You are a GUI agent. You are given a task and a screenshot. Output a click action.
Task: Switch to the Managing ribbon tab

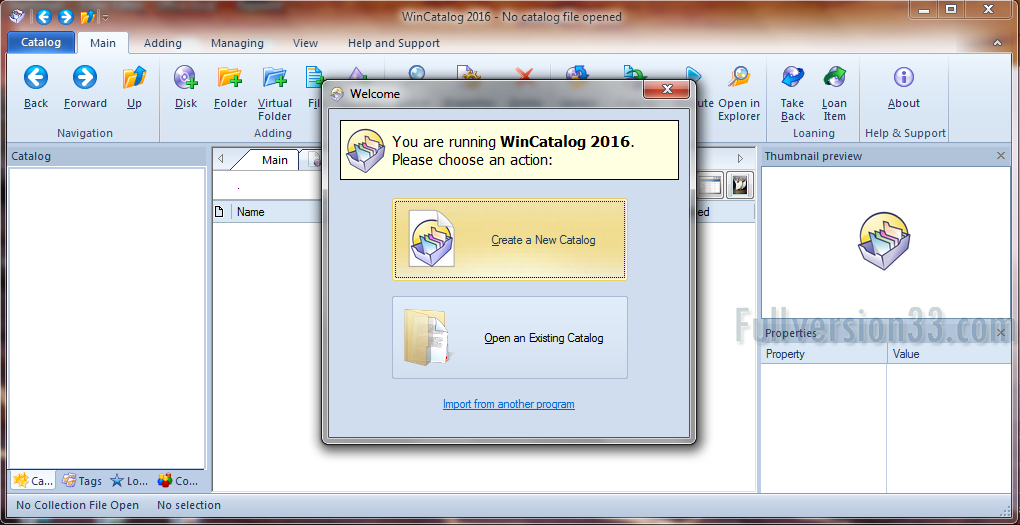[x=237, y=43]
